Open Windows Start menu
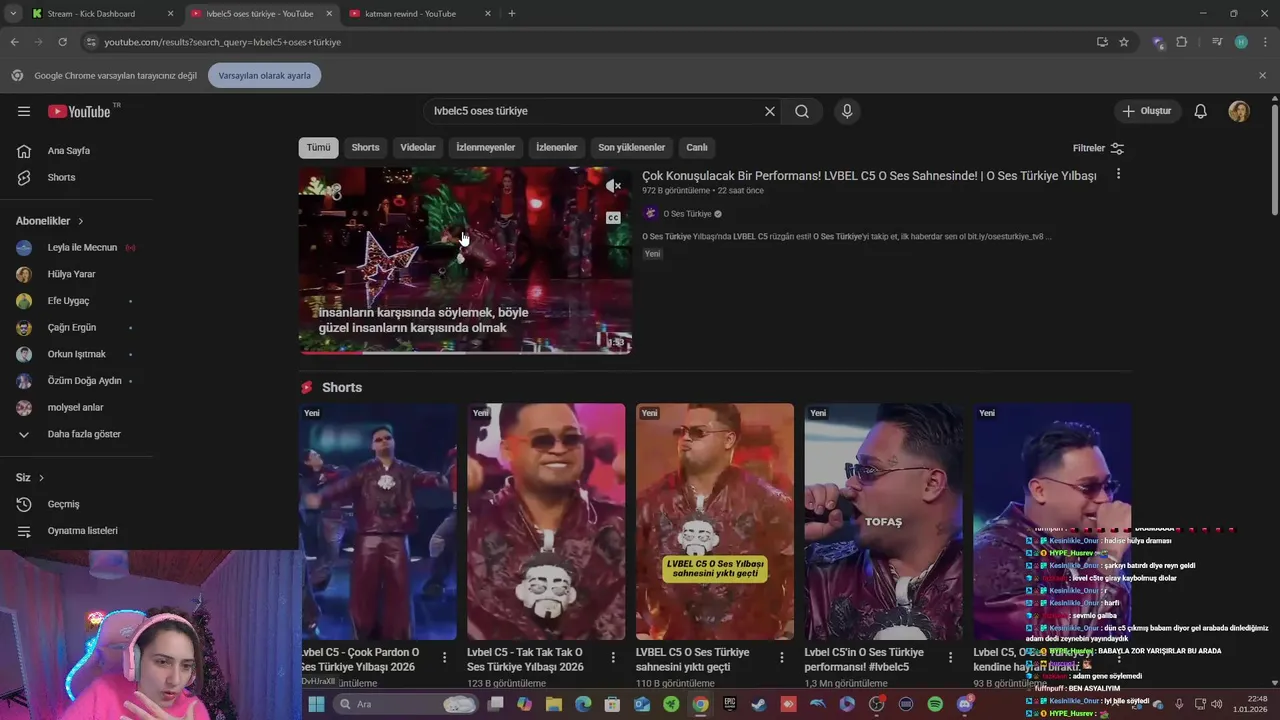 [316, 704]
